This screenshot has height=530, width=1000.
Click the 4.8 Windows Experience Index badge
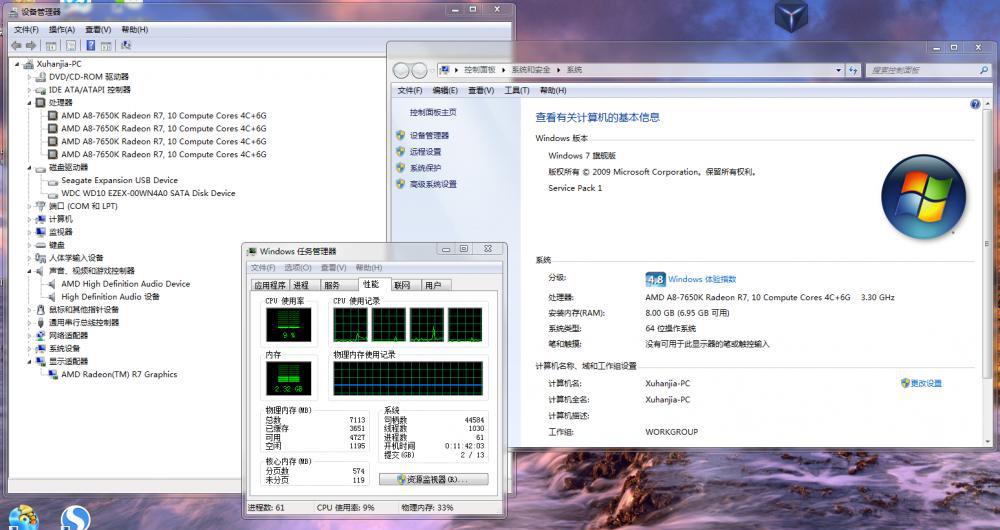(x=655, y=279)
